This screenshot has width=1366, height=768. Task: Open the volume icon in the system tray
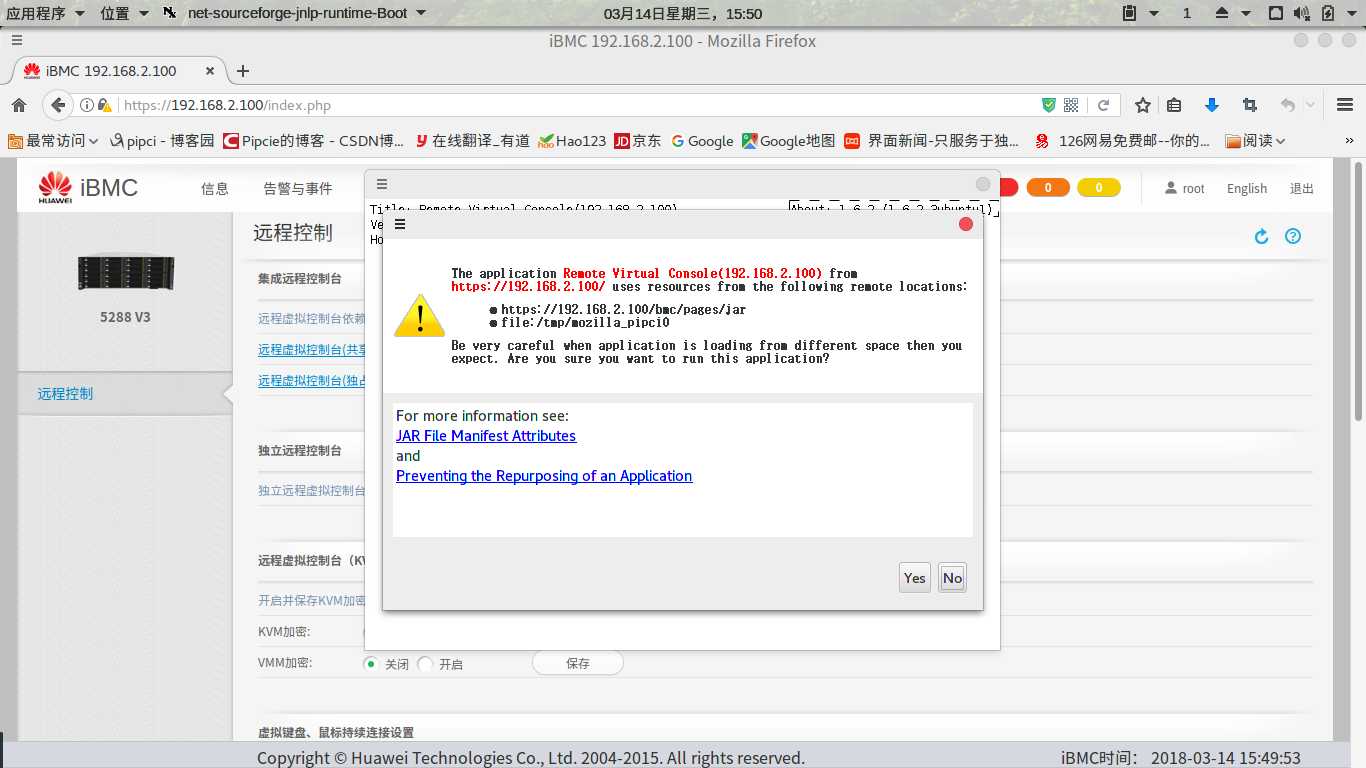tap(1301, 13)
